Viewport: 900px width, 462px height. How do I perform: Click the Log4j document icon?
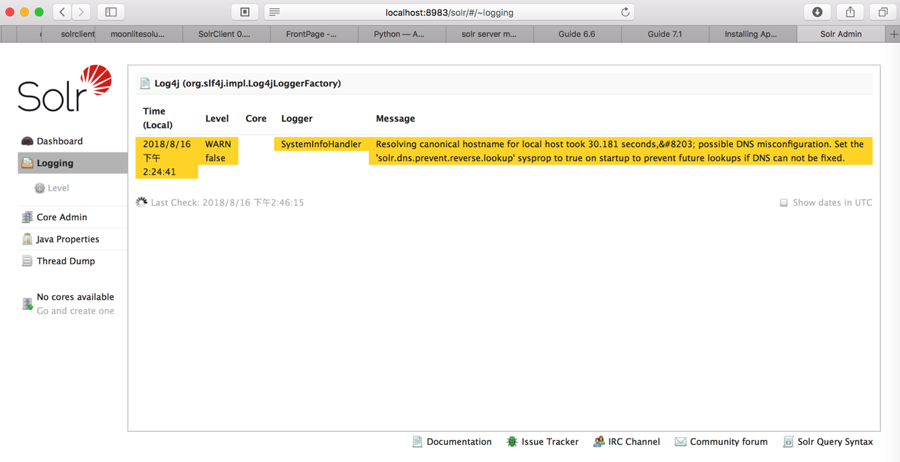(145, 84)
